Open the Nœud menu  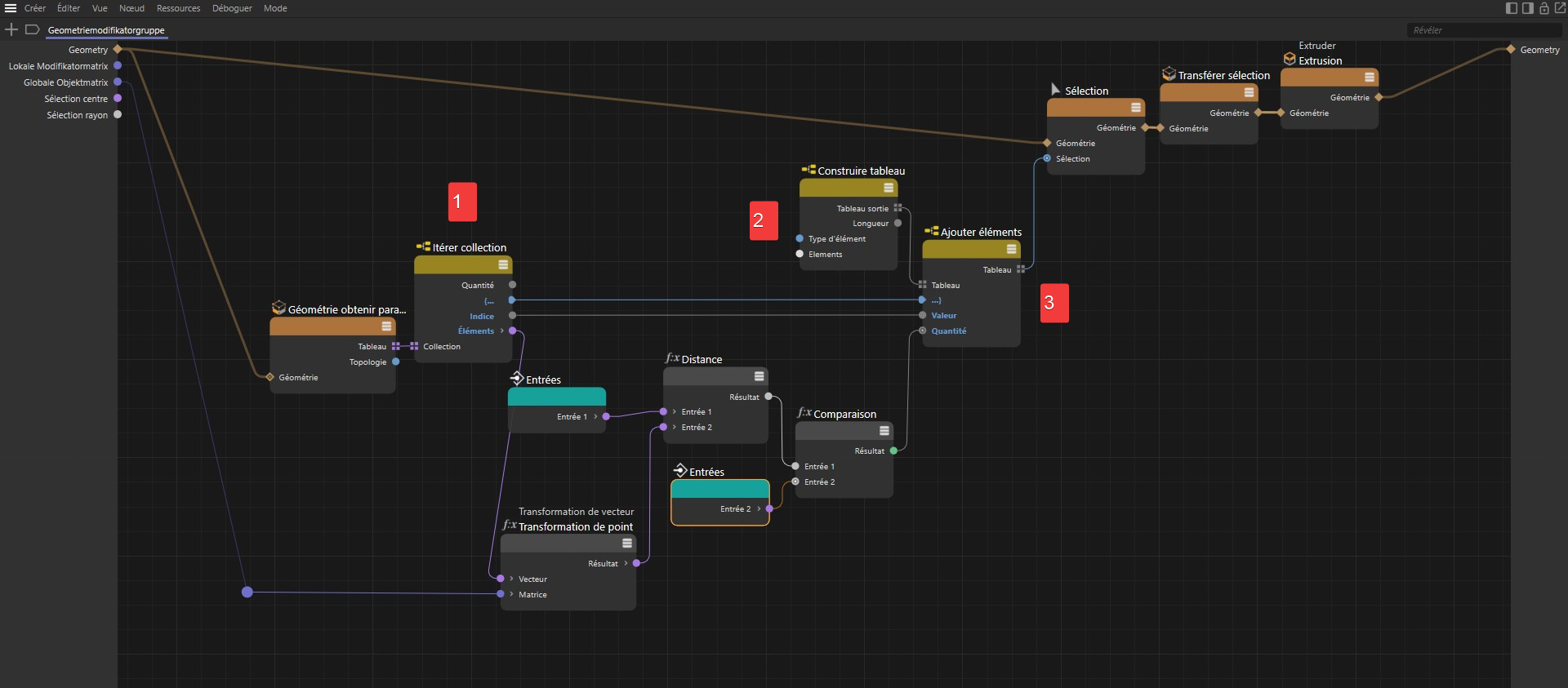click(x=131, y=8)
